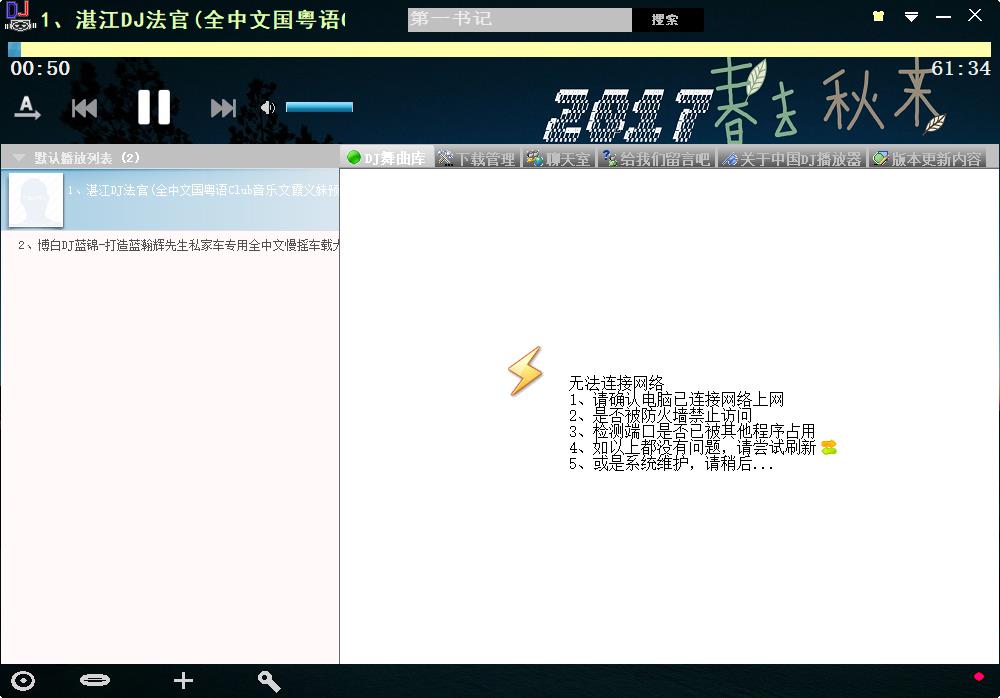Click the now playing title 湛江DJ法官
The image size is (1000, 698).
tap(194, 20)
